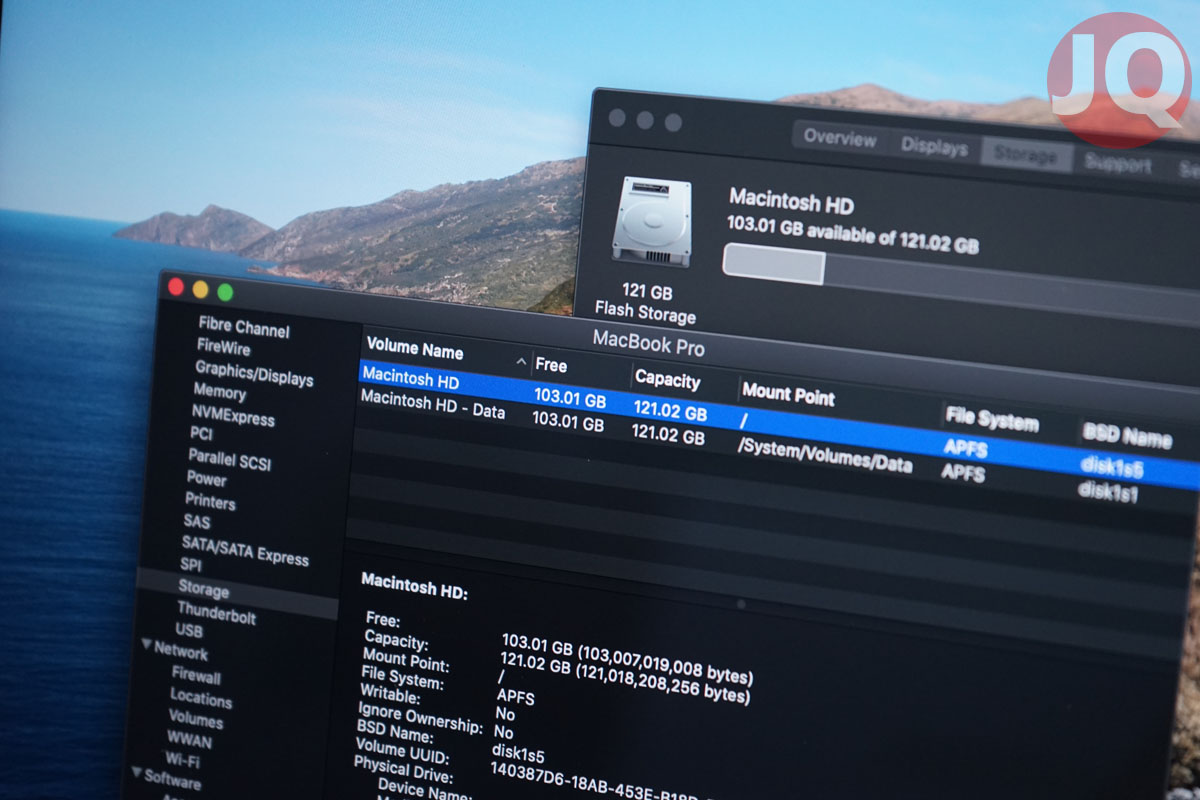This screenshot has height=800, width=1200.
Task: Select Locations under Network
Action: click(x=201, y=698)
